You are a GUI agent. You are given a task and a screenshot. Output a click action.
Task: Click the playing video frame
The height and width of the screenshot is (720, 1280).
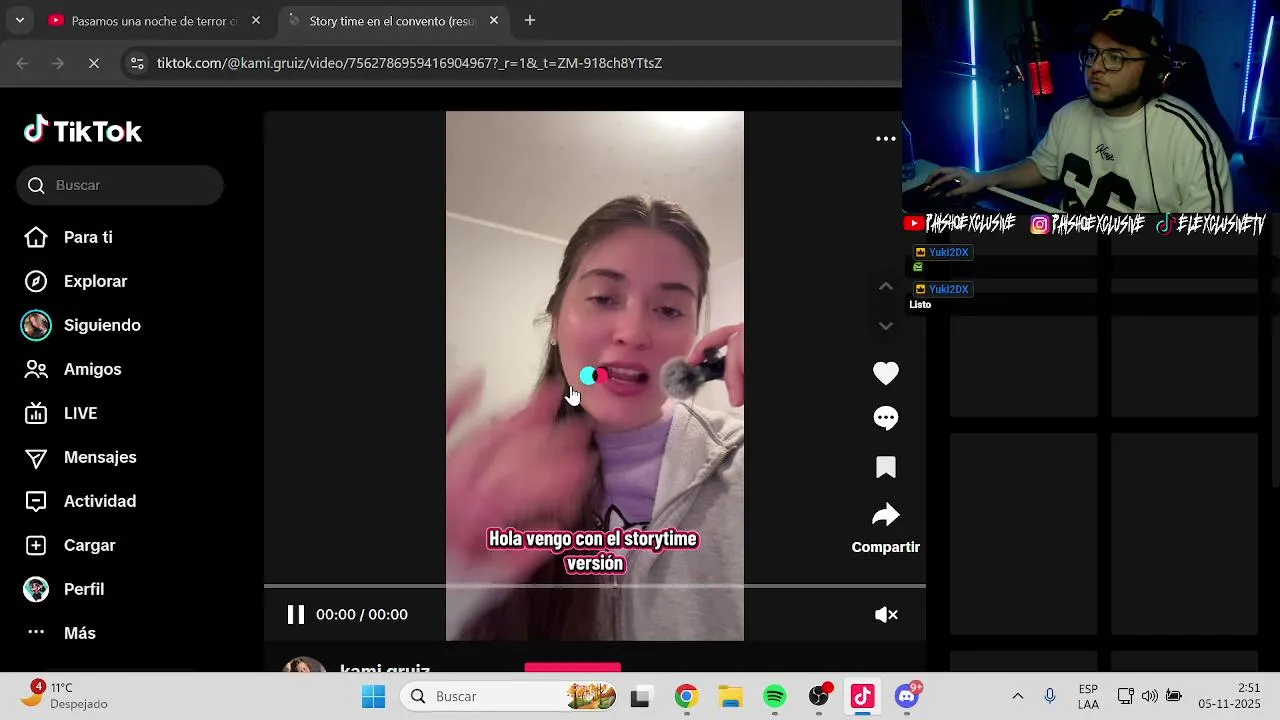coord(595,376)
